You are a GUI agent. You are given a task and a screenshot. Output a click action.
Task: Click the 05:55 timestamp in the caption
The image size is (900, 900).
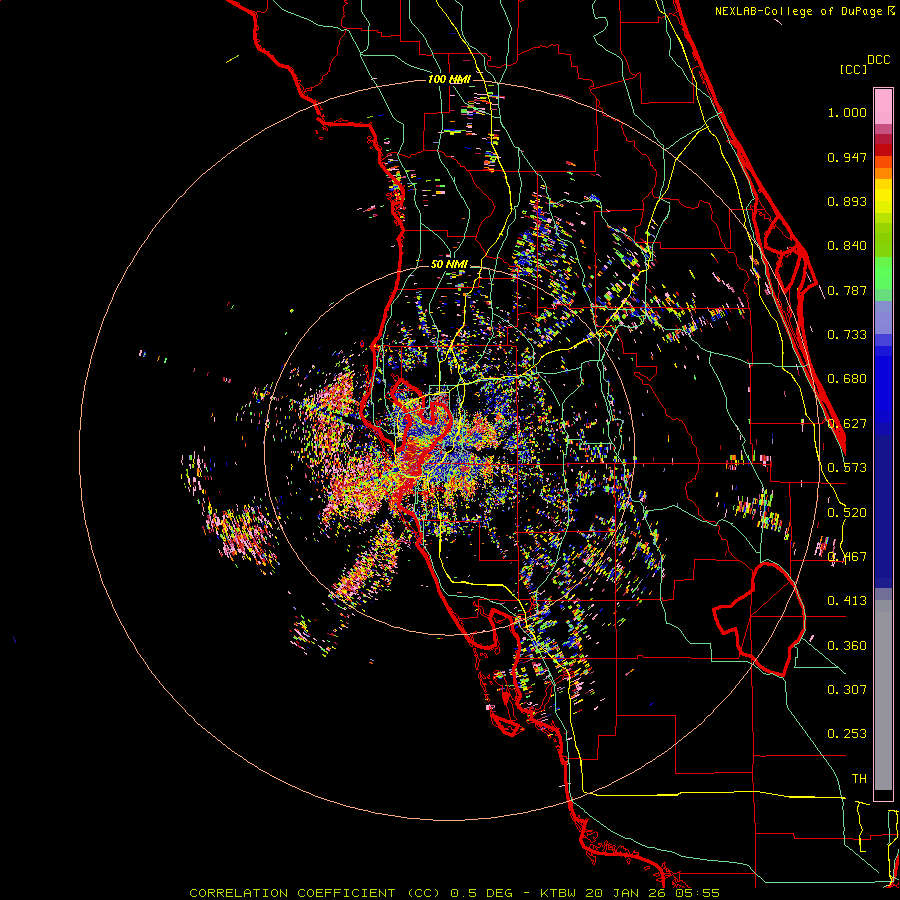[698, 893]
